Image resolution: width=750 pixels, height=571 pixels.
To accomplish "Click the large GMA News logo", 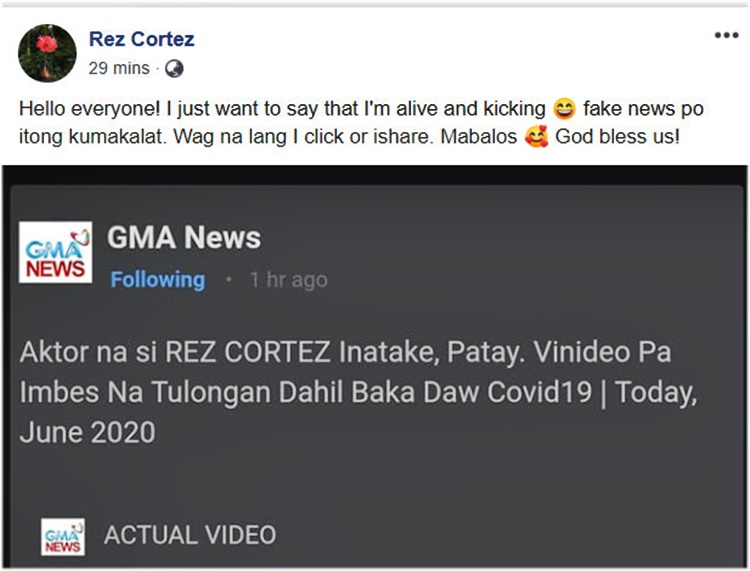I will (55, 252).
